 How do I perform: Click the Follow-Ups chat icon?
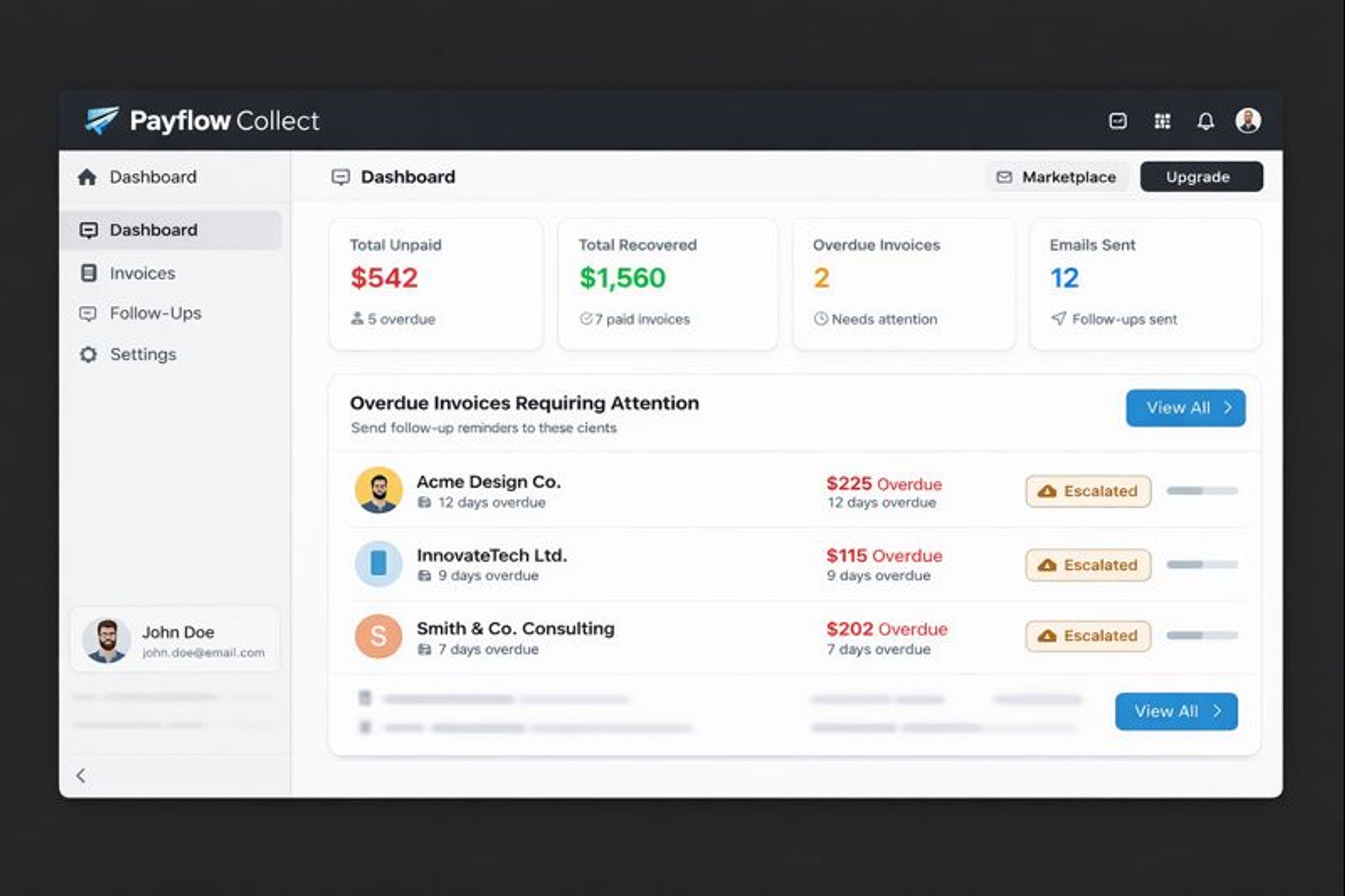coord(88,314)
